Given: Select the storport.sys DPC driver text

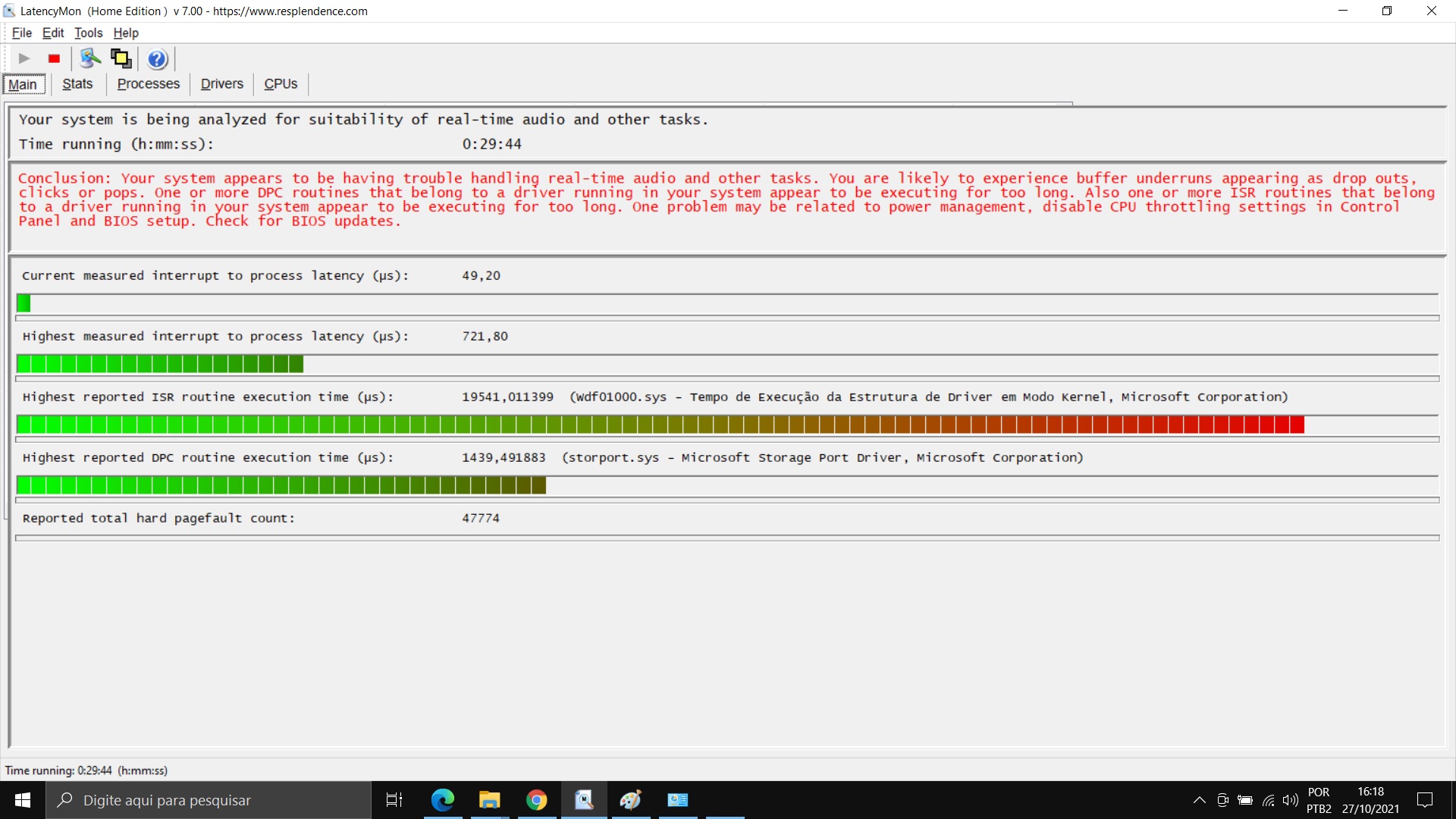Looking at the screenshot, I should [x=823, y=458].
